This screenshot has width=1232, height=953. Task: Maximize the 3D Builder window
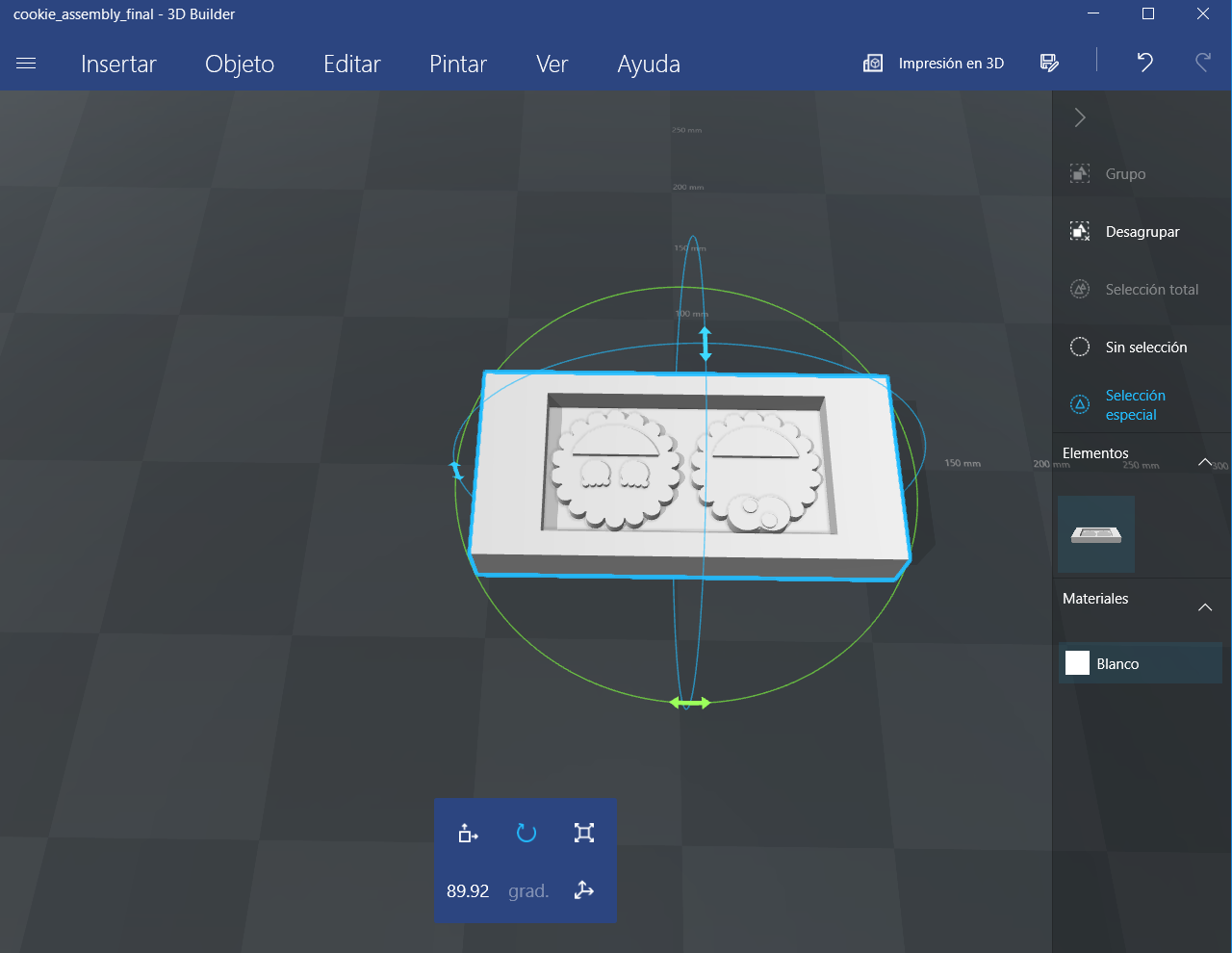[1148, 13]
